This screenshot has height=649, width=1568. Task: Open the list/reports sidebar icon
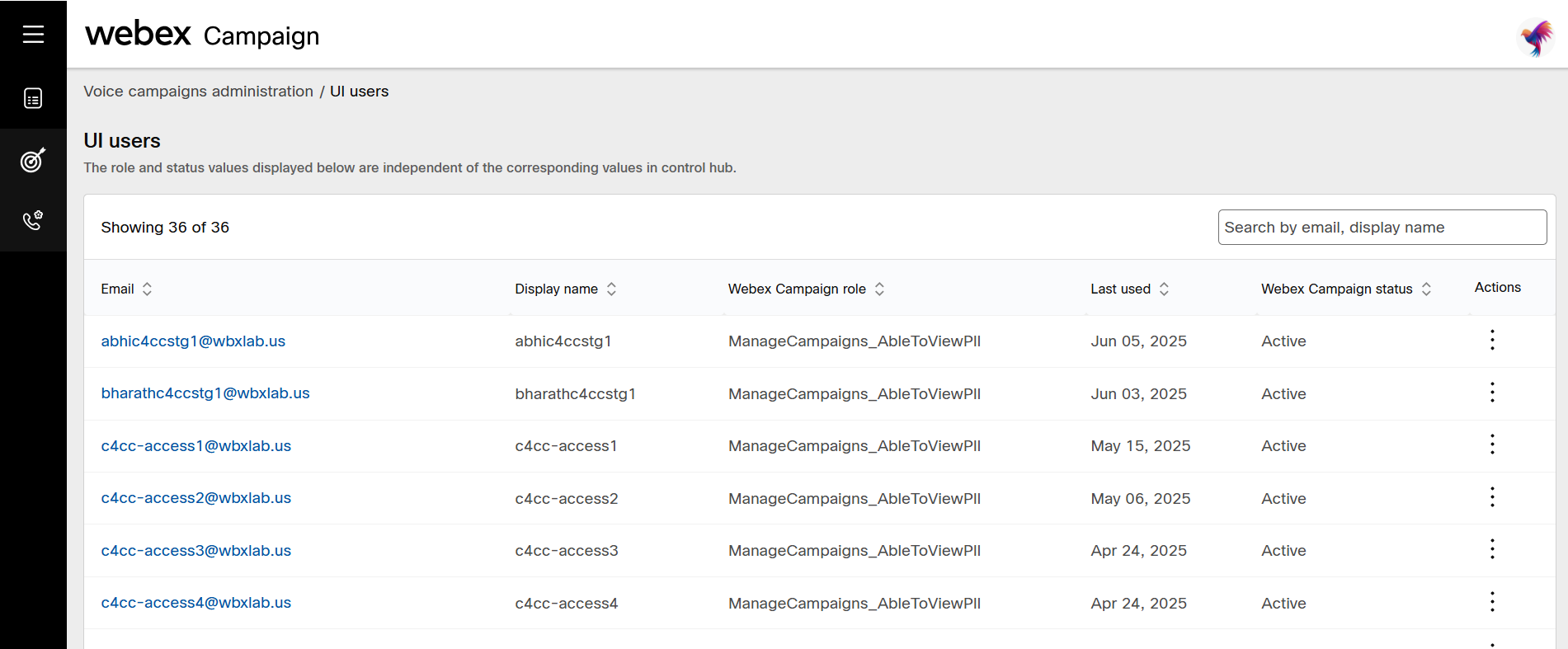click(33, 99)
